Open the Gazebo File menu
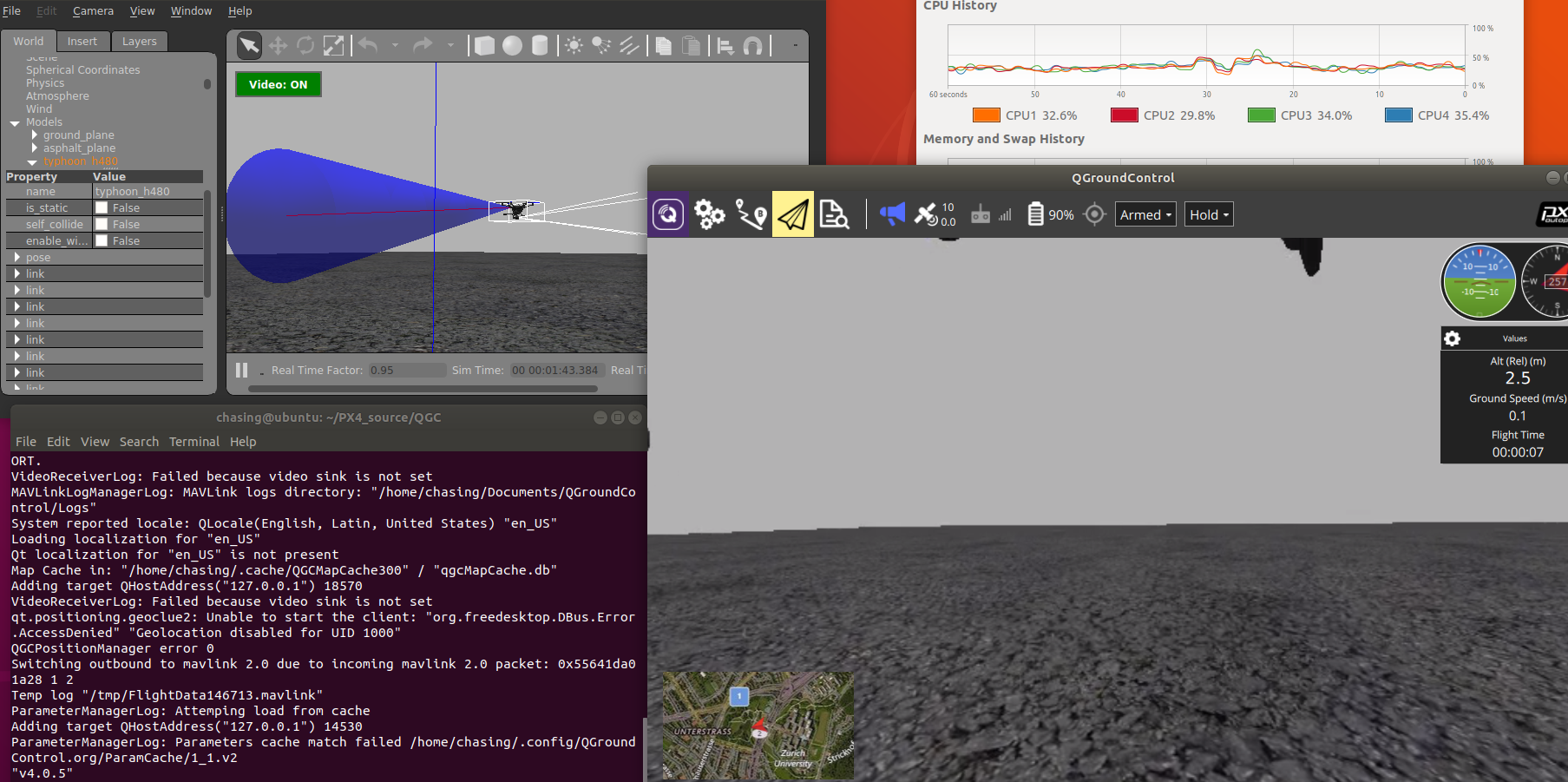 12,11
